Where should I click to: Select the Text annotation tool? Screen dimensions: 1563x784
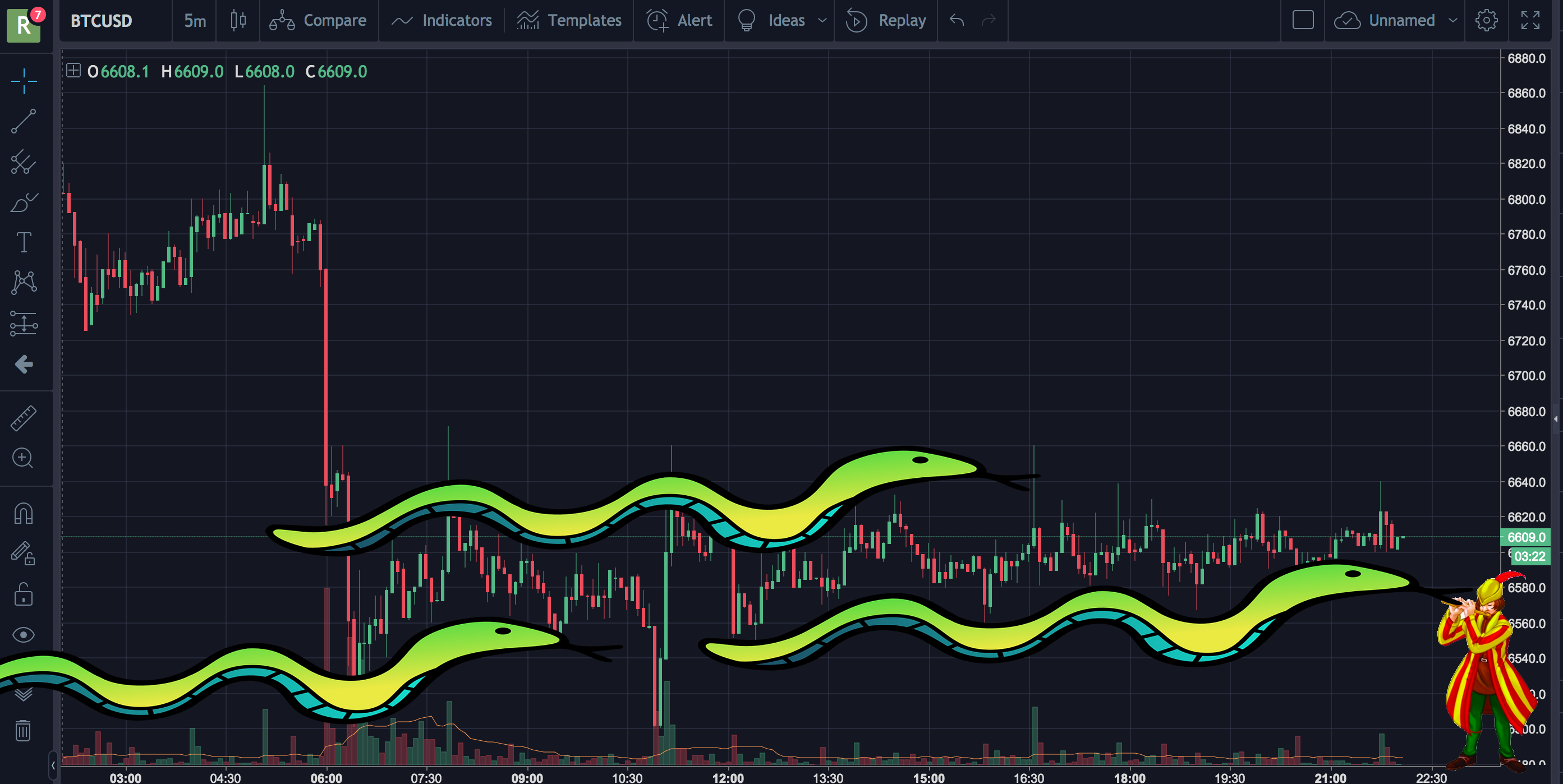click(x=24, y=242)
